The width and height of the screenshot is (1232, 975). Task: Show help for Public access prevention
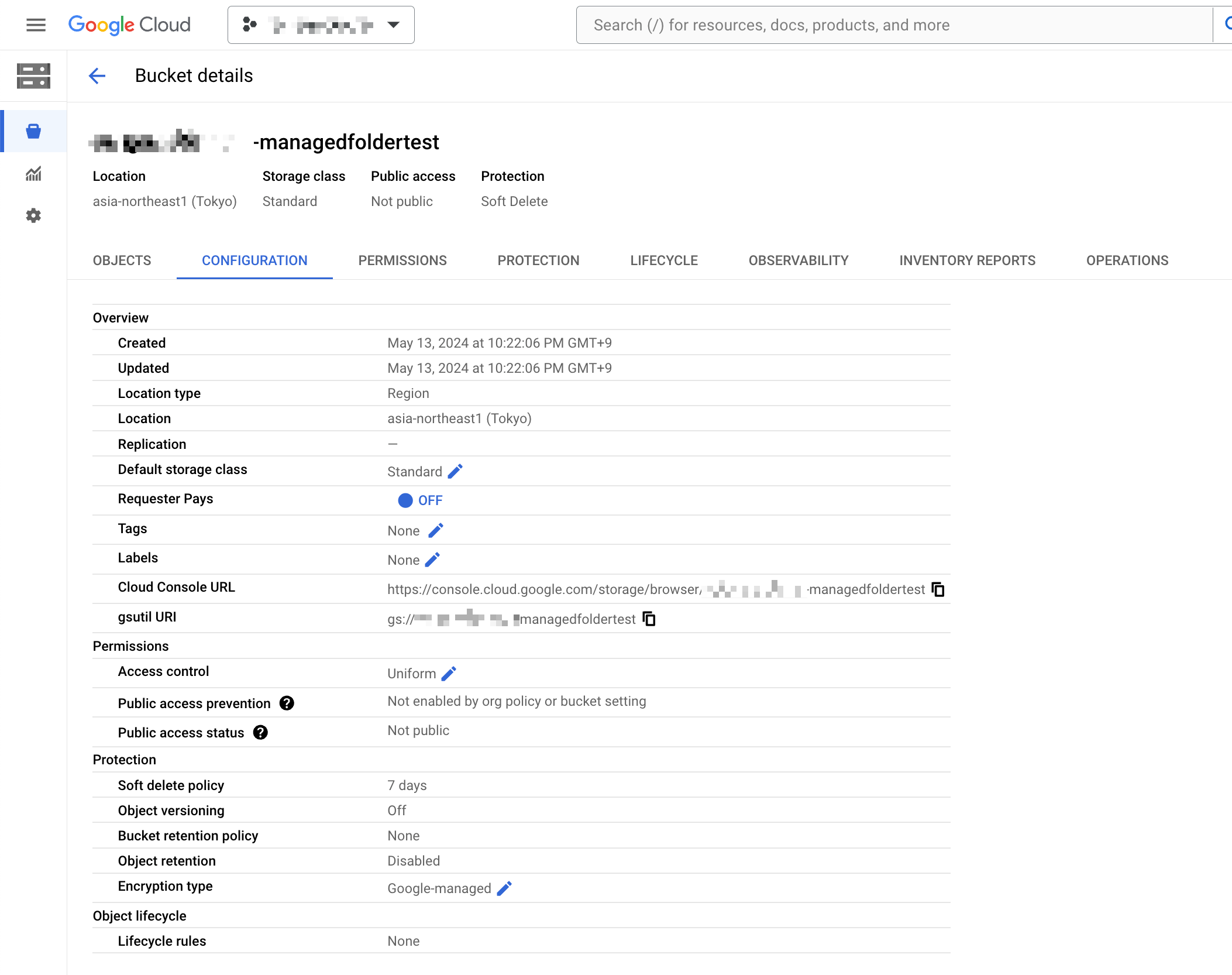287,703
